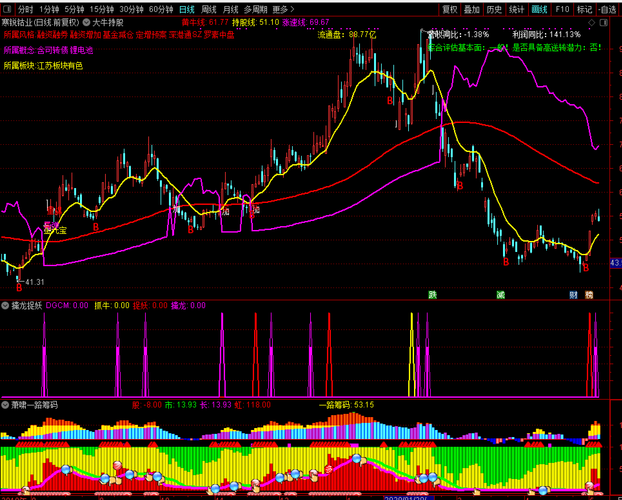Expand the 萧啸一路筹码 indicator dropdown

[x=5, y=405]
